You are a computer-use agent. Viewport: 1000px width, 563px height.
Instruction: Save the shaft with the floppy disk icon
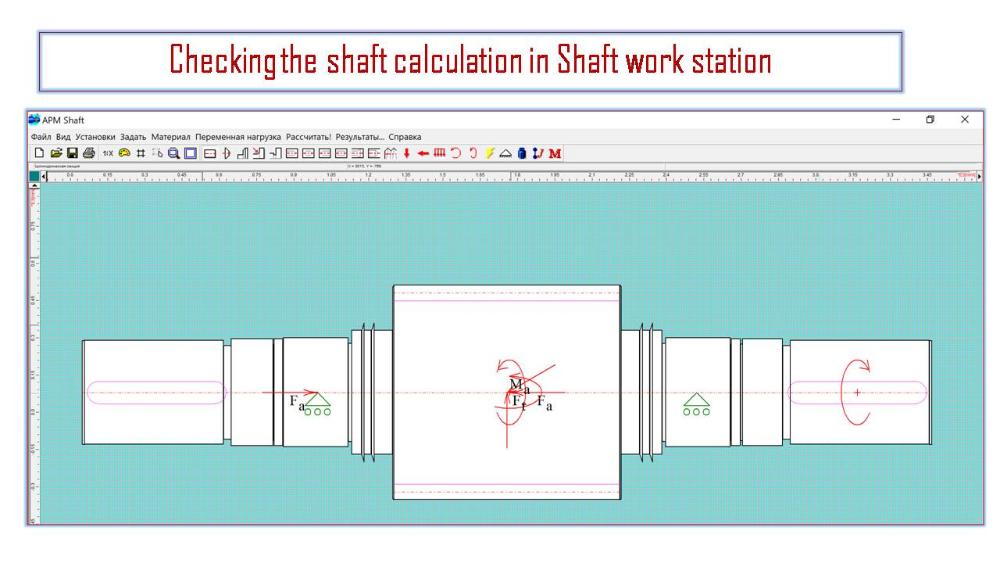(72, 153)
